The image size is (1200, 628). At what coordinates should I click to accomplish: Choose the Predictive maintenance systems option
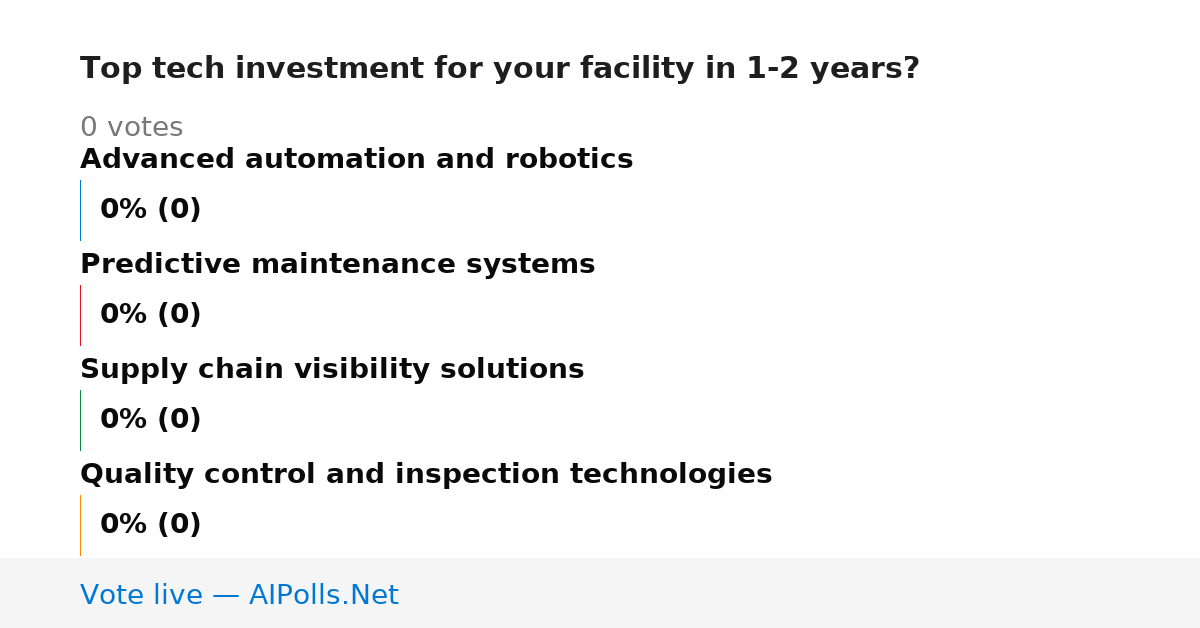click(x=337, y=265)
